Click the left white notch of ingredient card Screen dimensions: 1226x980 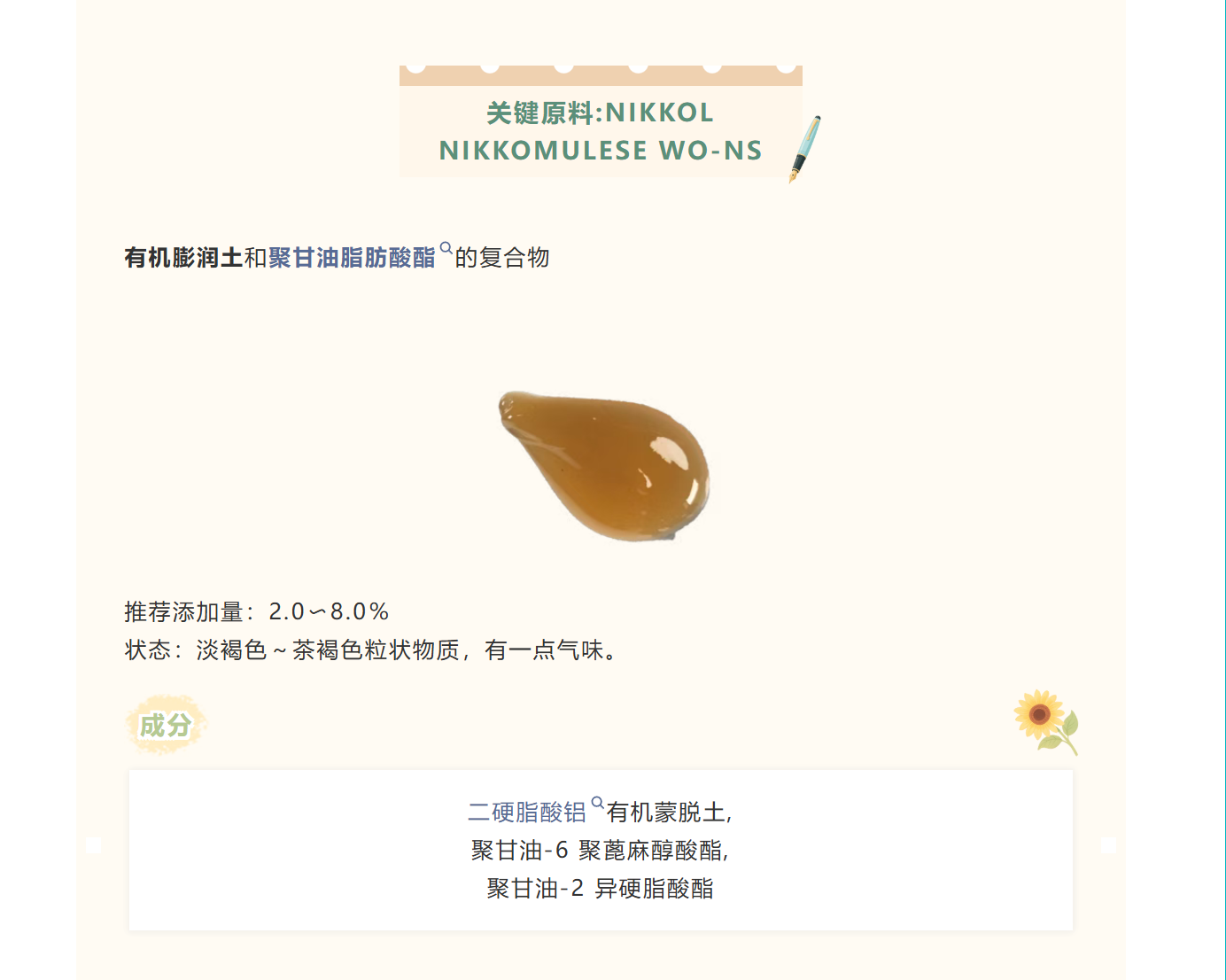(93, 845)
